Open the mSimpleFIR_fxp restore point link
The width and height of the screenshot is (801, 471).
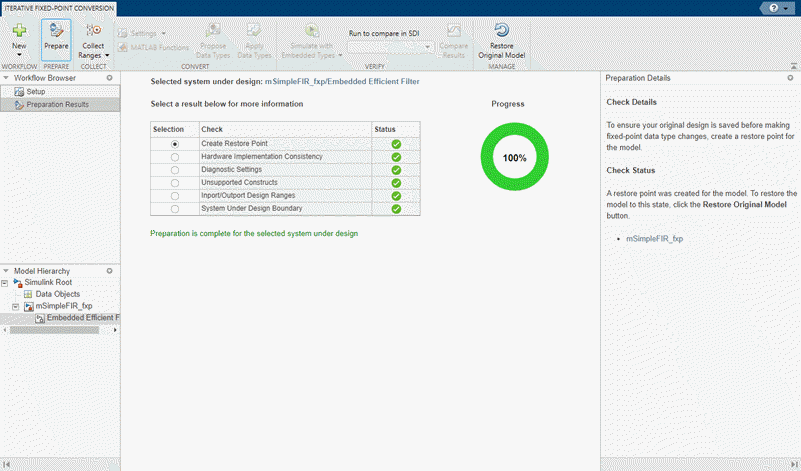(x=654, y=239)
